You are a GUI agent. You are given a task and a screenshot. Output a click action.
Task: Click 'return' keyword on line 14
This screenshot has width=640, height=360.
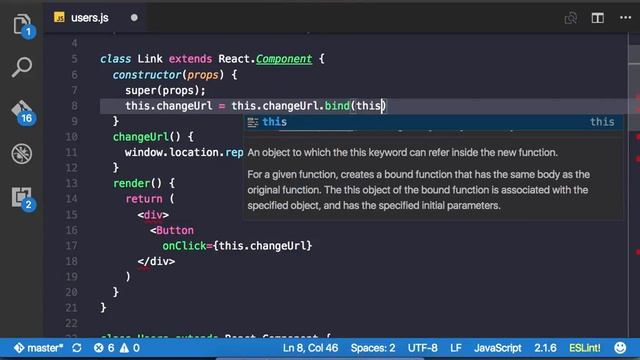pyautogui.click(x=144, y=199)
